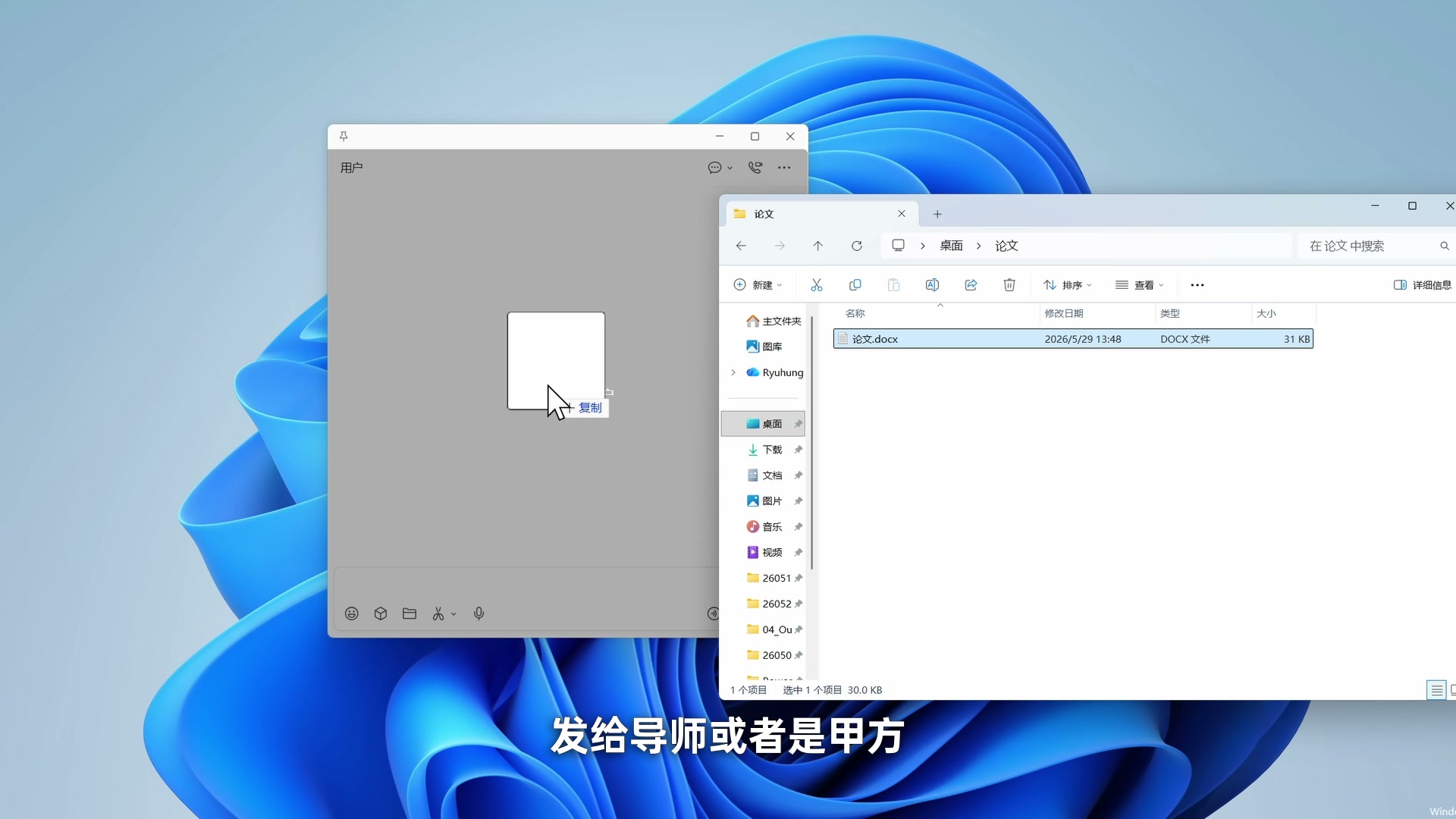The width and height of the screenshot is (1456, 819).
Task: Click the pin icon in the chat window
Action: click(x=344, y=136)
